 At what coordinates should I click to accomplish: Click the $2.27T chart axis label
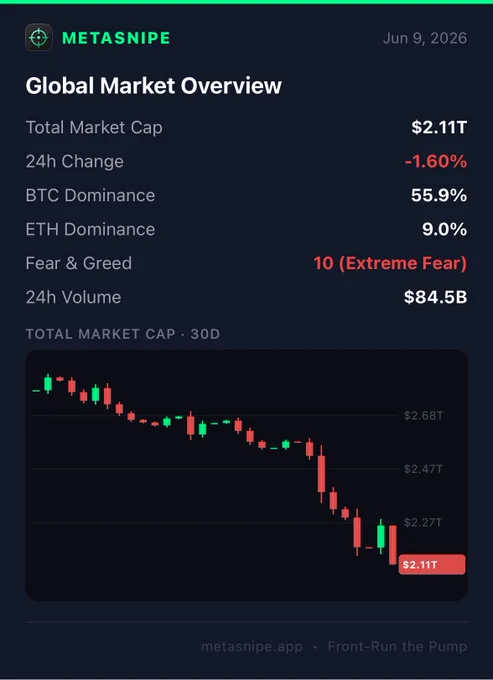[423, 522]
